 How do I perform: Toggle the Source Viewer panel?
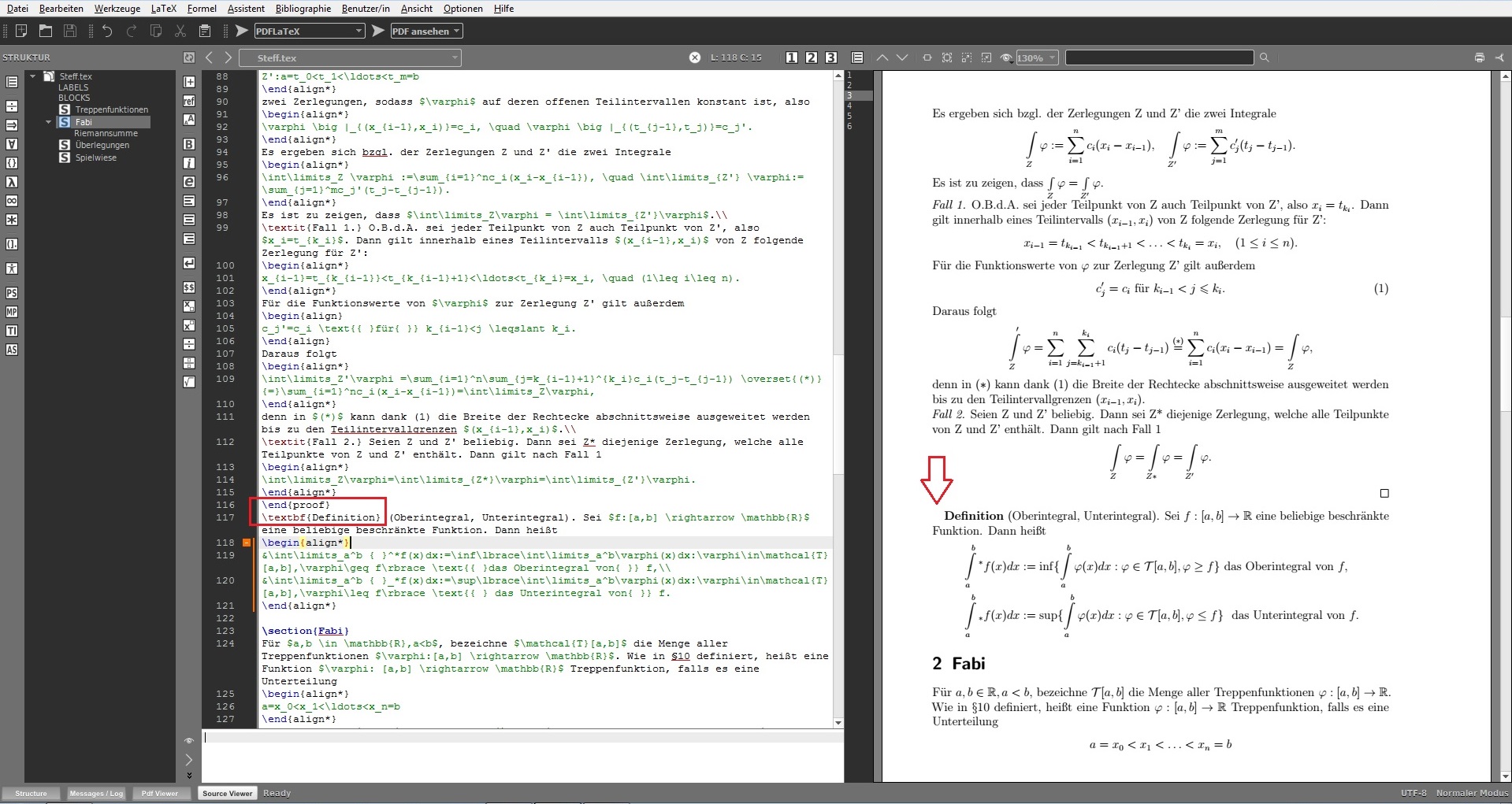(227, 793)
